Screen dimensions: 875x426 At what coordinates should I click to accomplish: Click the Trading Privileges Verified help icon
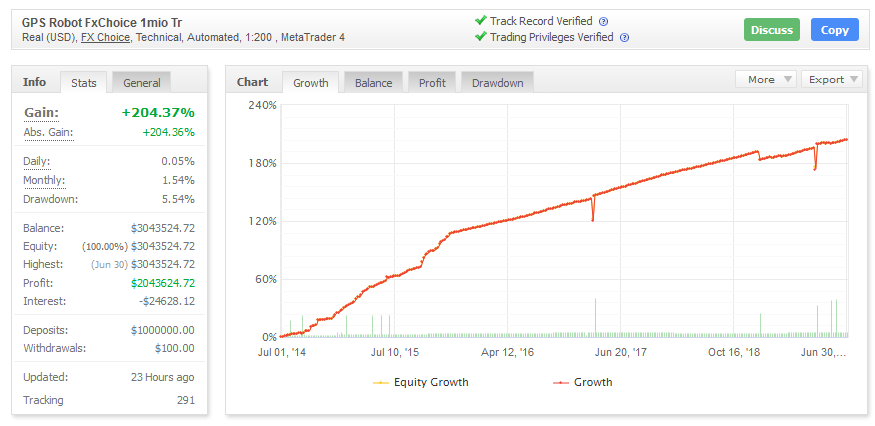click(x=625, y=38)
